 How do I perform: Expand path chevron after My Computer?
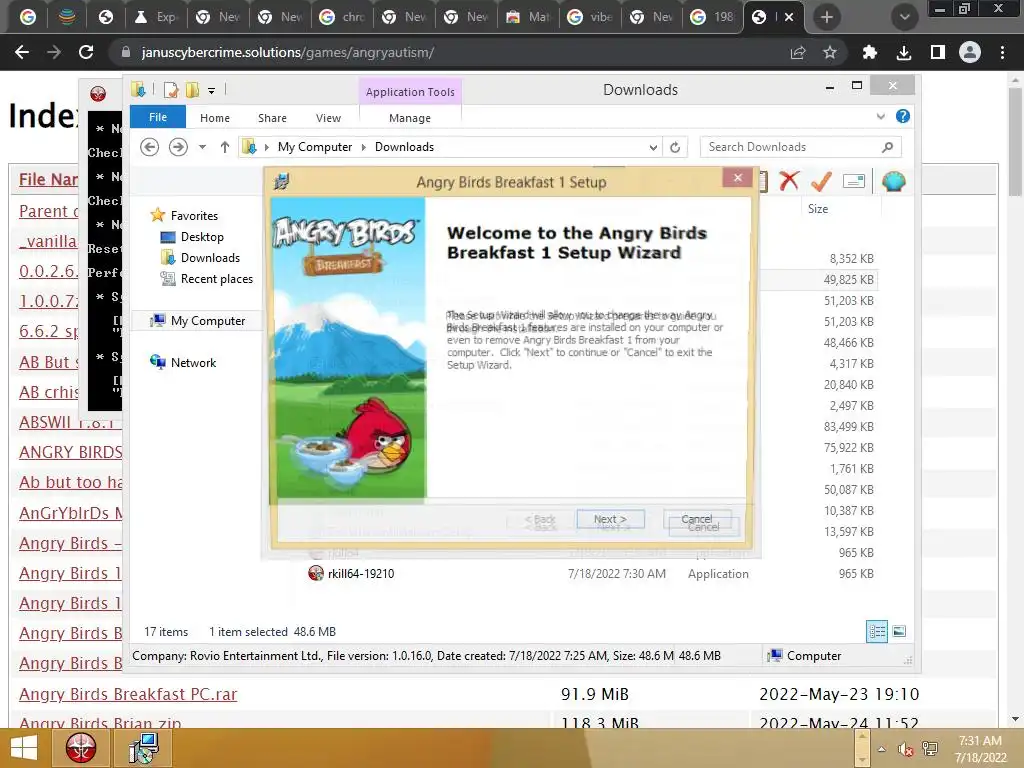[x=364, y=147]
